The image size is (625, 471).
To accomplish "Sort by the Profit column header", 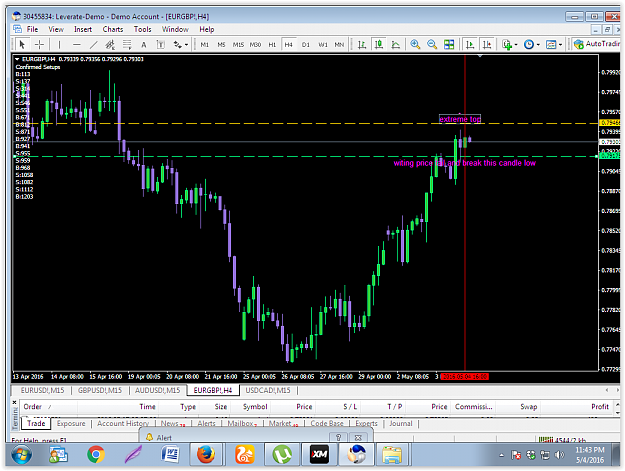I will point(580,406).
